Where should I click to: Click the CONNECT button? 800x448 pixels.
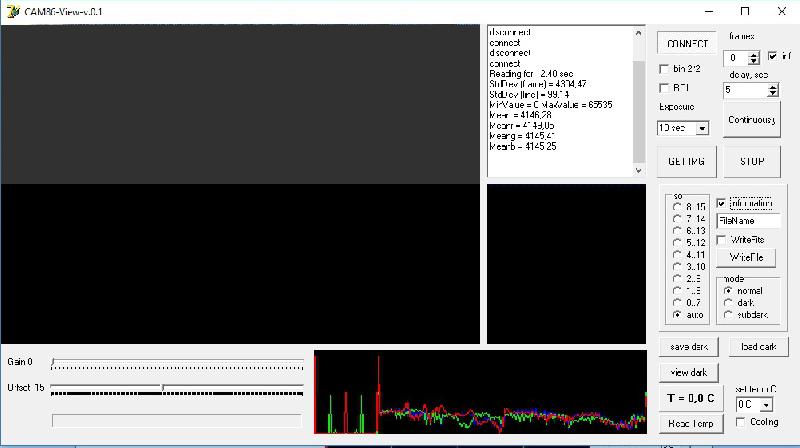point(687,44)
